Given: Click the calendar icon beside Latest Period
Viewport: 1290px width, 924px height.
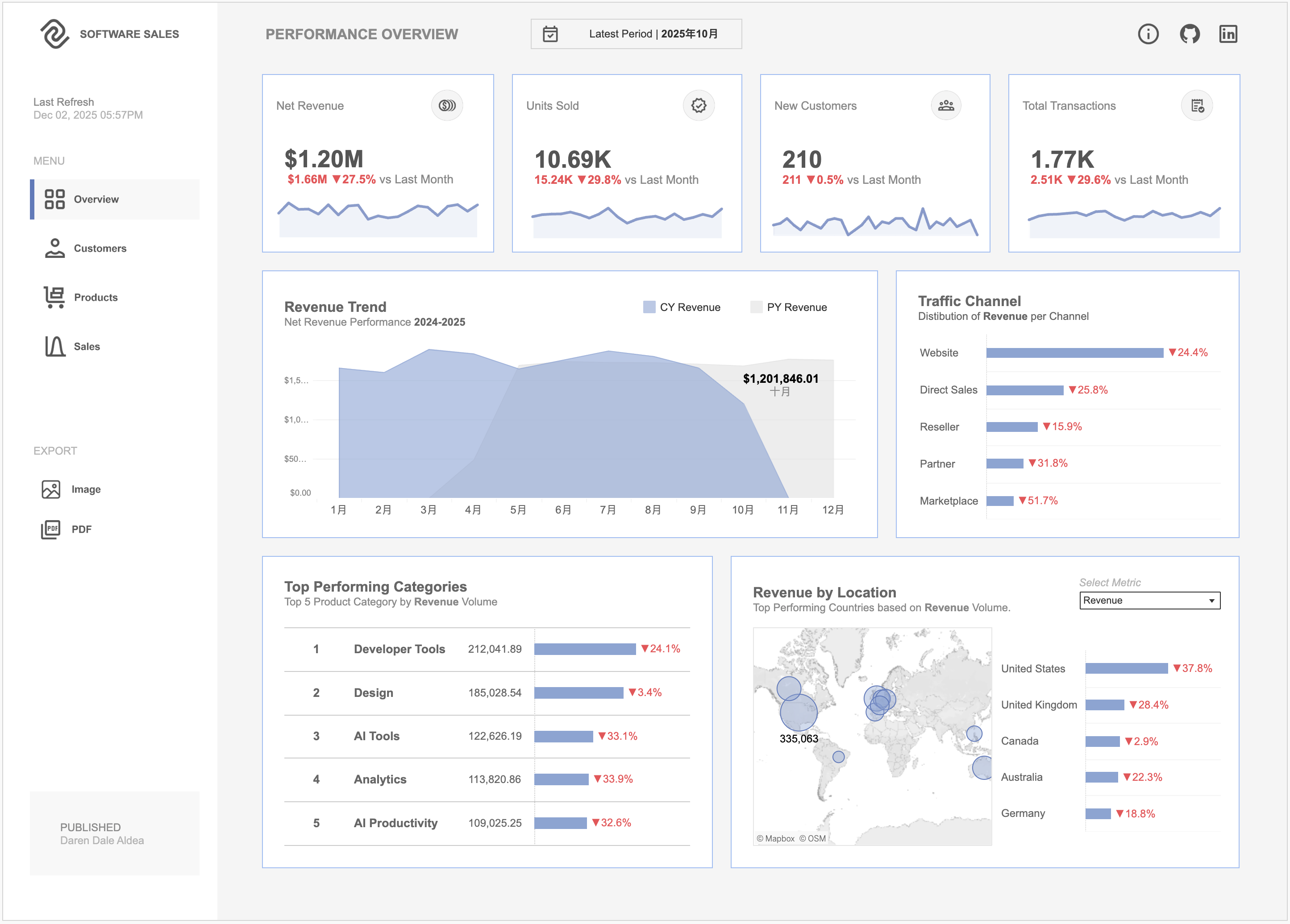Looking at the screenshot, I should 550,34.
